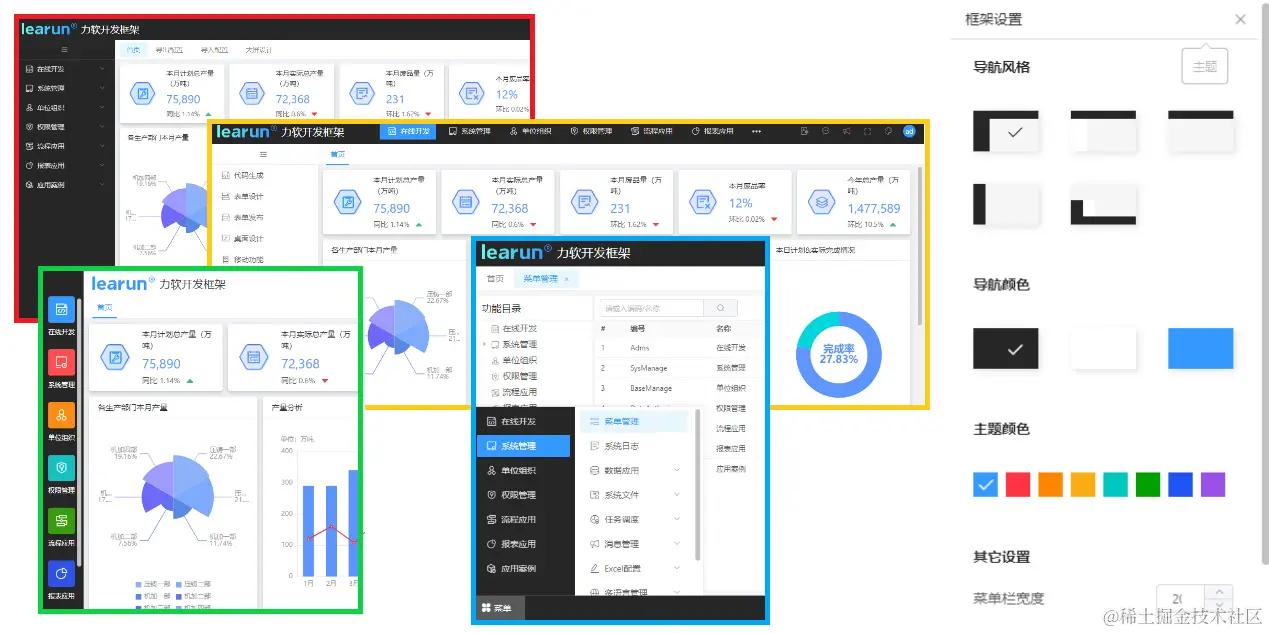Click the 72,368 card icon in green-bordered window

click(254, 358)
